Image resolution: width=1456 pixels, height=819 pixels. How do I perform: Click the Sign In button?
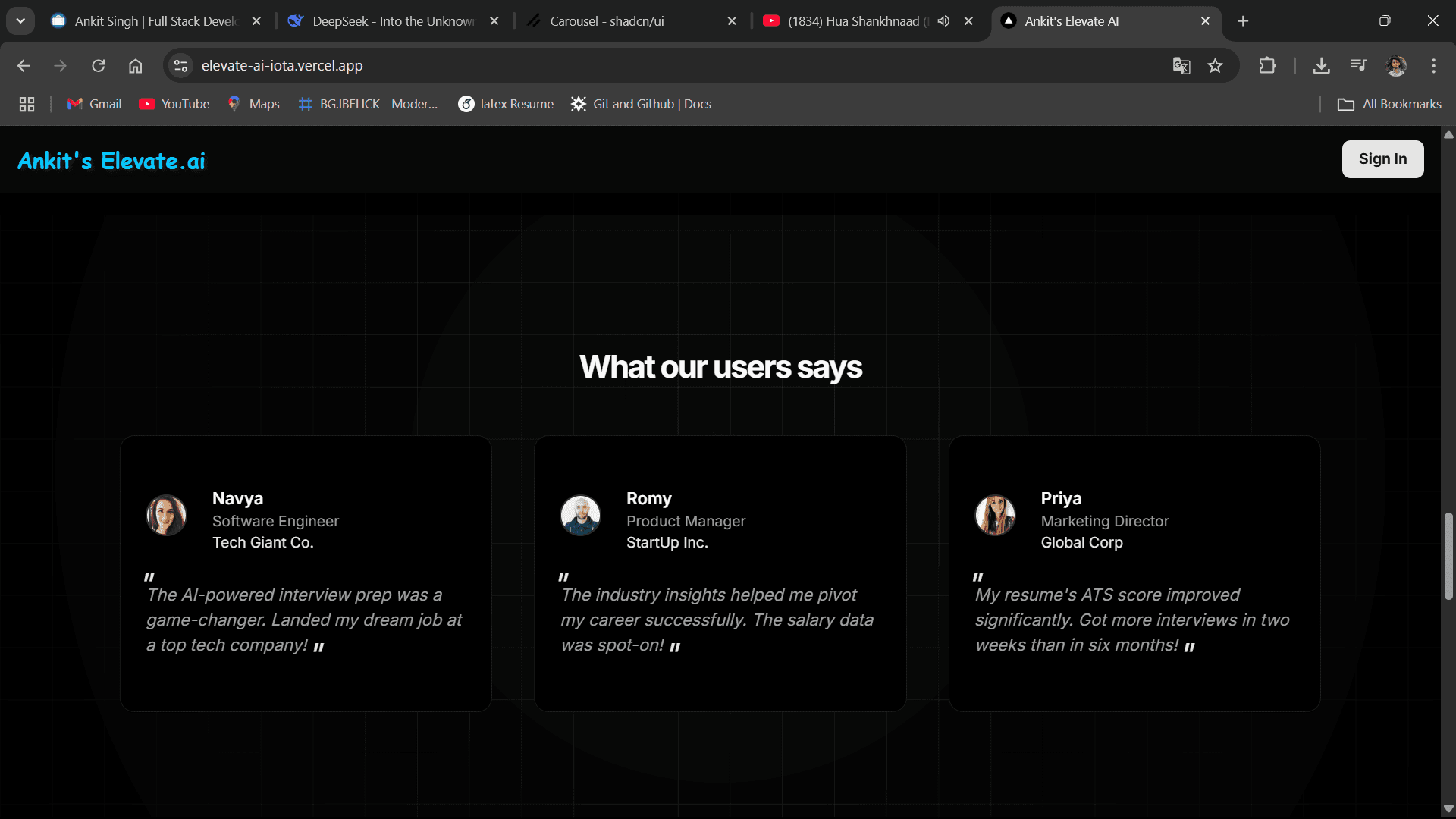click(1382, 159)
